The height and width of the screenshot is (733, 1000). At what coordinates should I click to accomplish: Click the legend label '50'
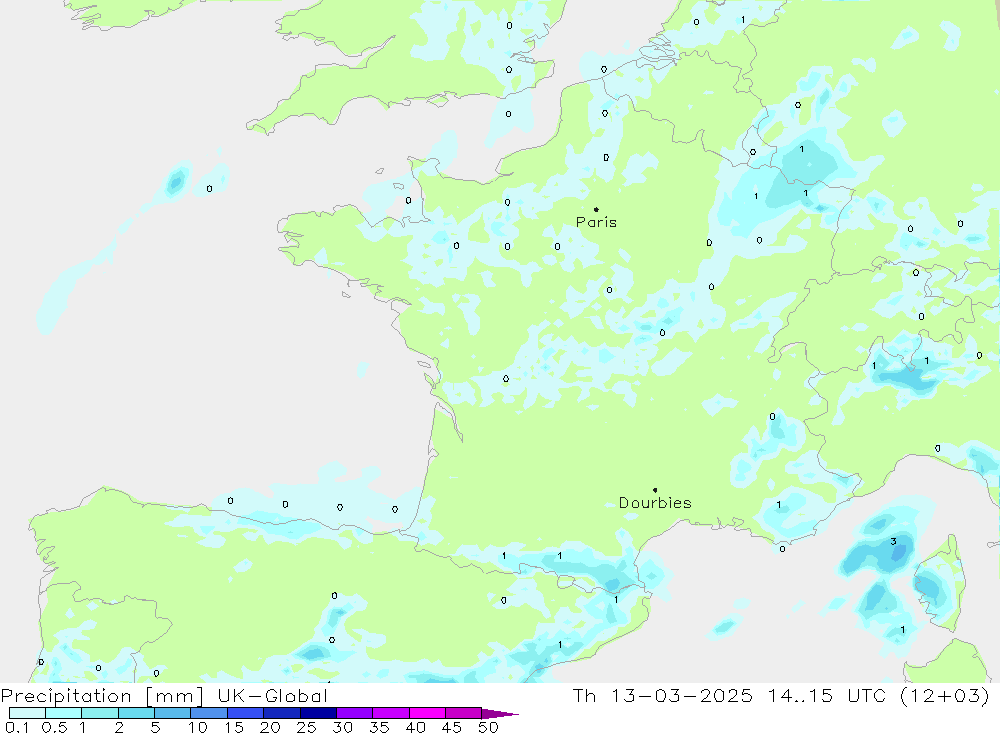click(488, 727)
